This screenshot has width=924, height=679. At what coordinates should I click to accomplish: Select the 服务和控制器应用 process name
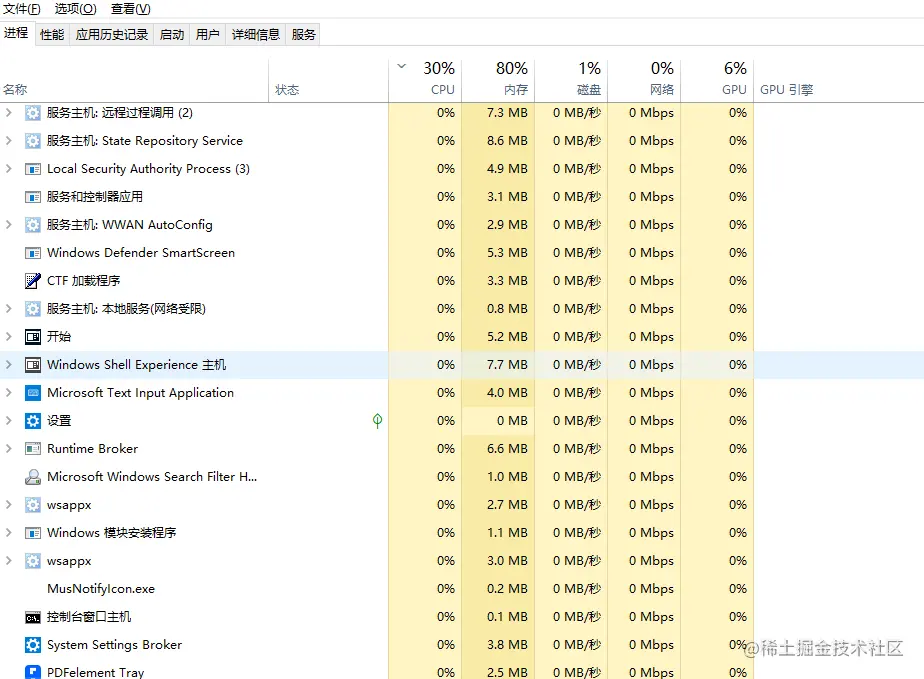95,197
